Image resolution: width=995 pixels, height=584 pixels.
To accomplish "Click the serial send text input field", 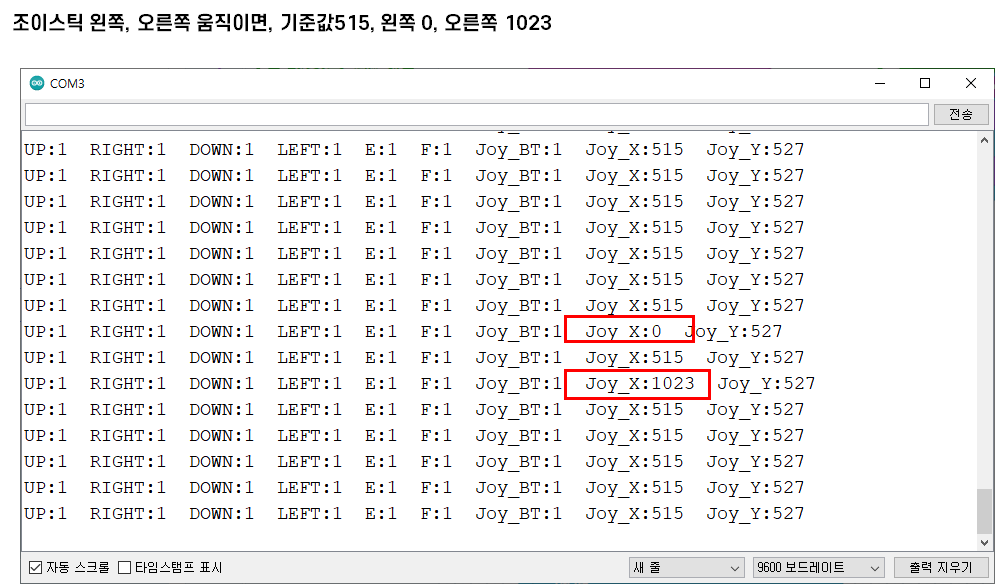I will 477,114.
